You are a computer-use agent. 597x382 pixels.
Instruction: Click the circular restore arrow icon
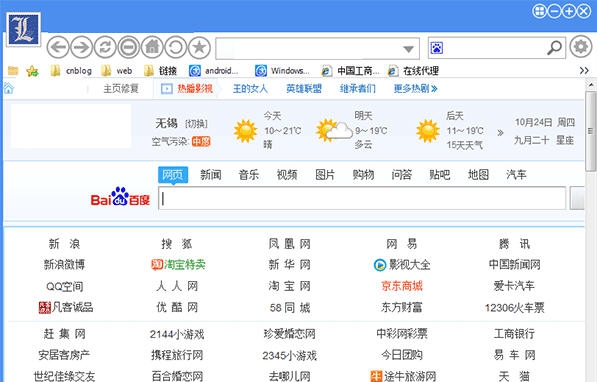coord(176,48)
